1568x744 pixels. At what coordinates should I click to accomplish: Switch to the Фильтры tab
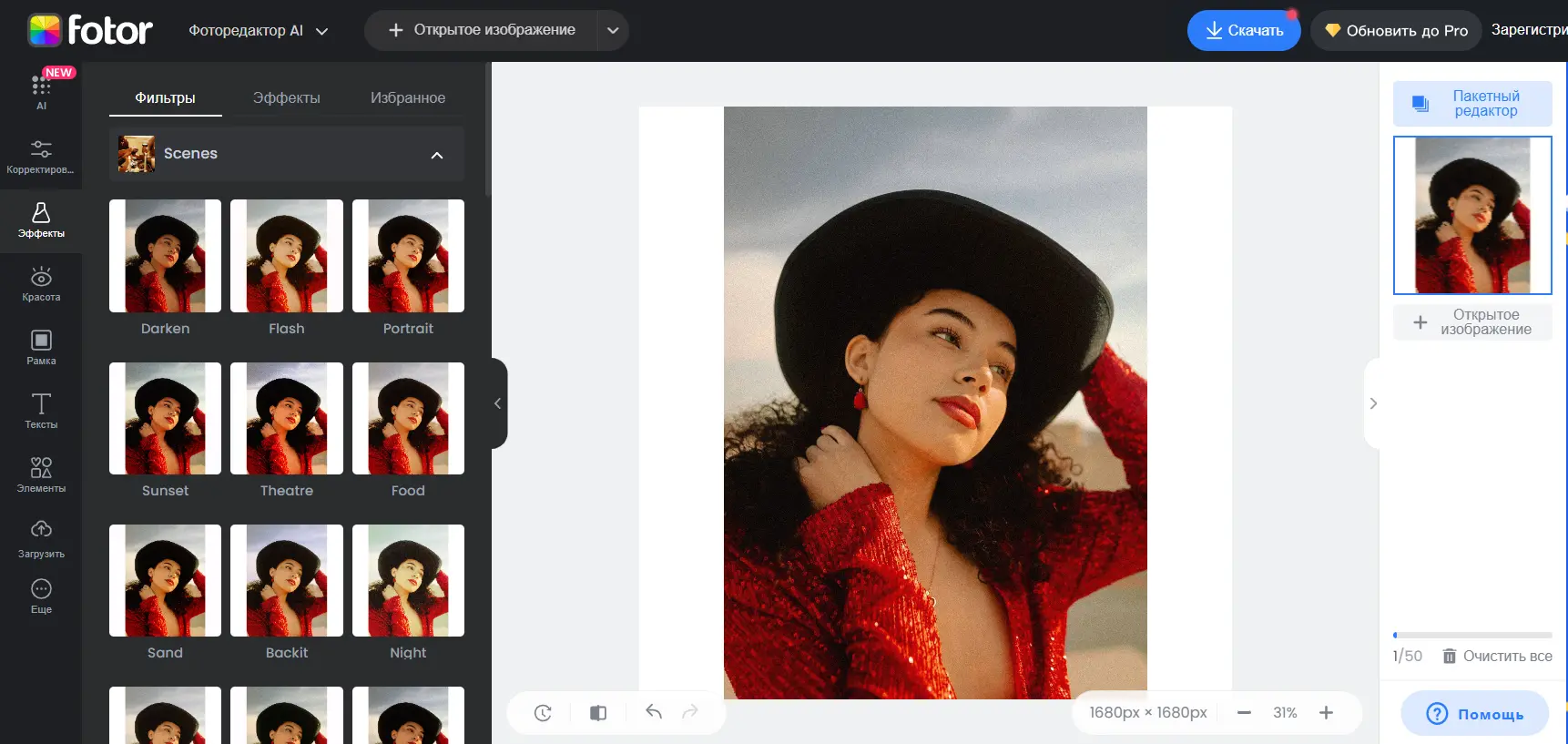pos(165,97)
